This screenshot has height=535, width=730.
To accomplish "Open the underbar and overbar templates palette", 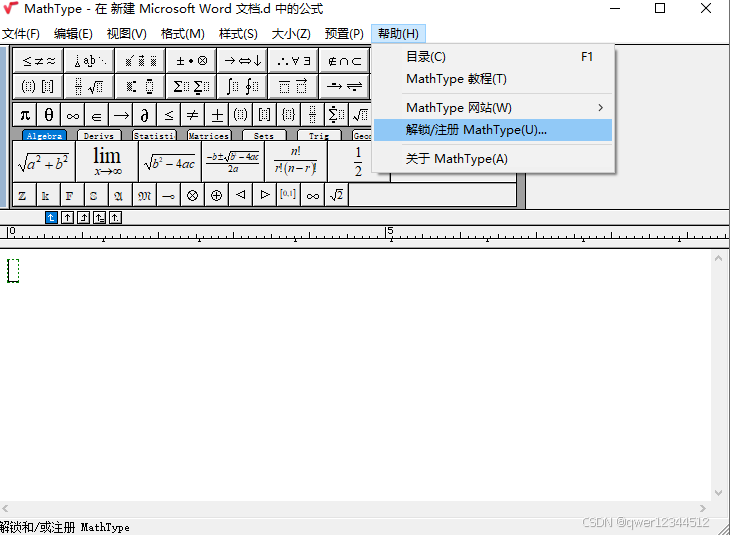I will (x=293, y=86).
